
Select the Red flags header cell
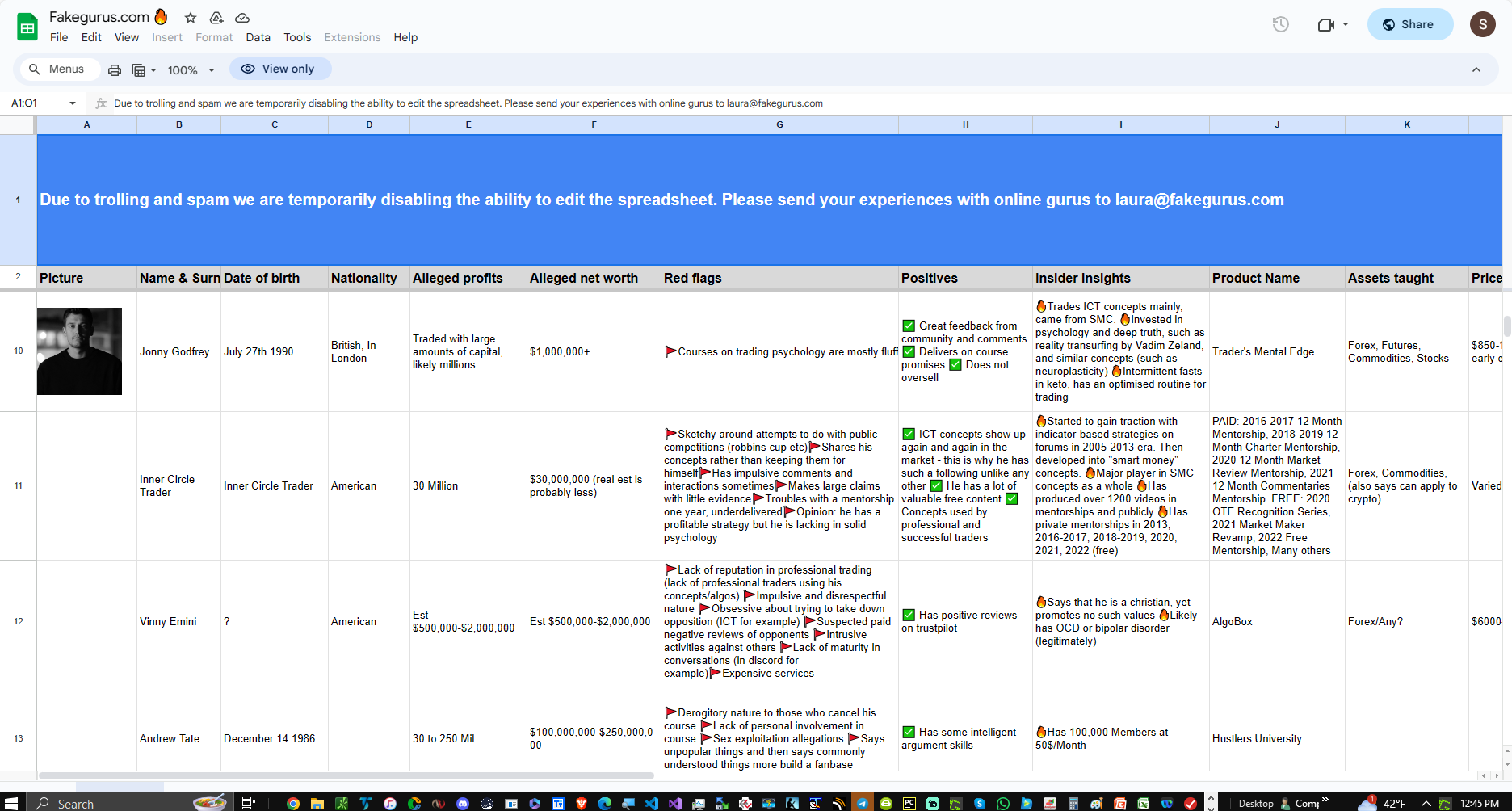(779, 278)
